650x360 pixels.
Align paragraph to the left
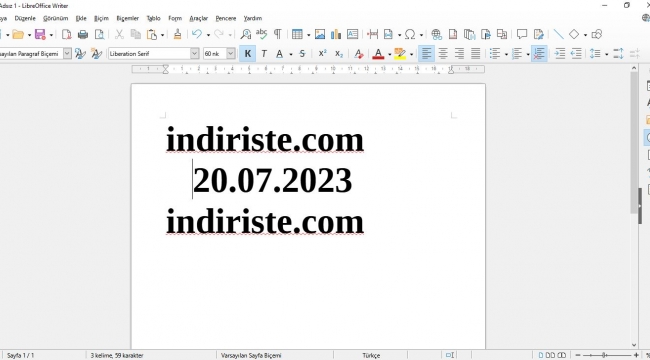click(x=427, y=54)
